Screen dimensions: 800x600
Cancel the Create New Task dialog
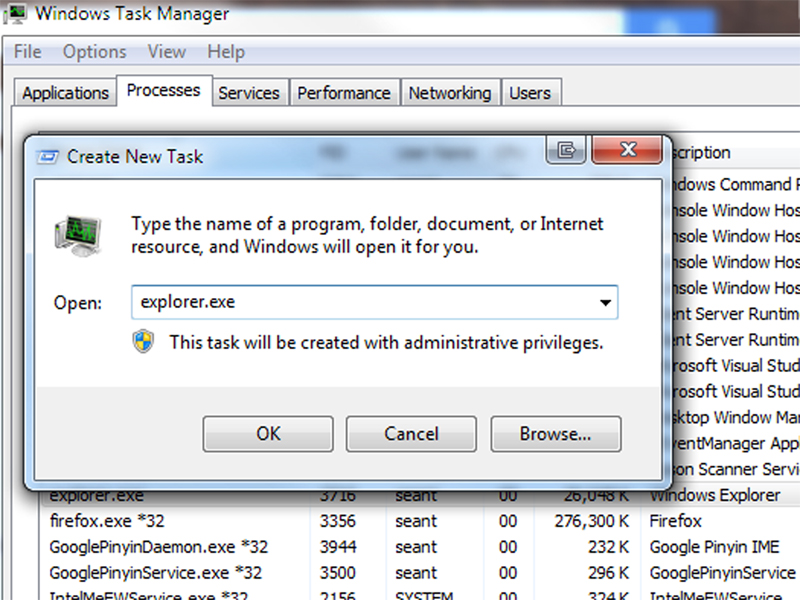coord(411,434)
